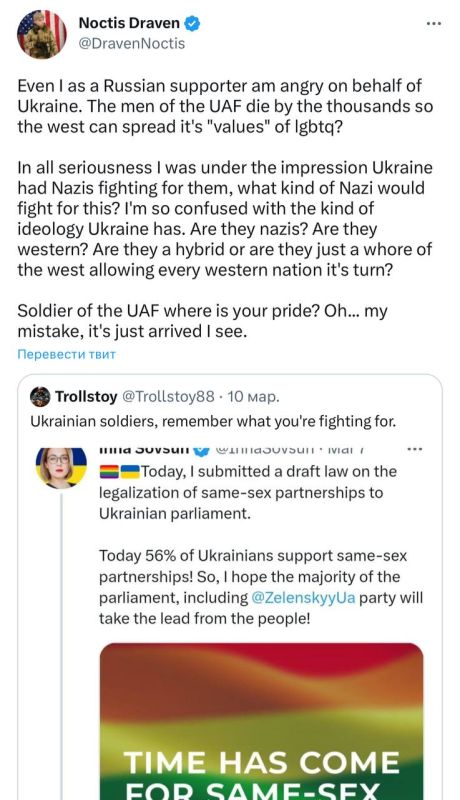Open the TIME HAS COME image
The width and height of the screenshot is (460, 800).
261,721
